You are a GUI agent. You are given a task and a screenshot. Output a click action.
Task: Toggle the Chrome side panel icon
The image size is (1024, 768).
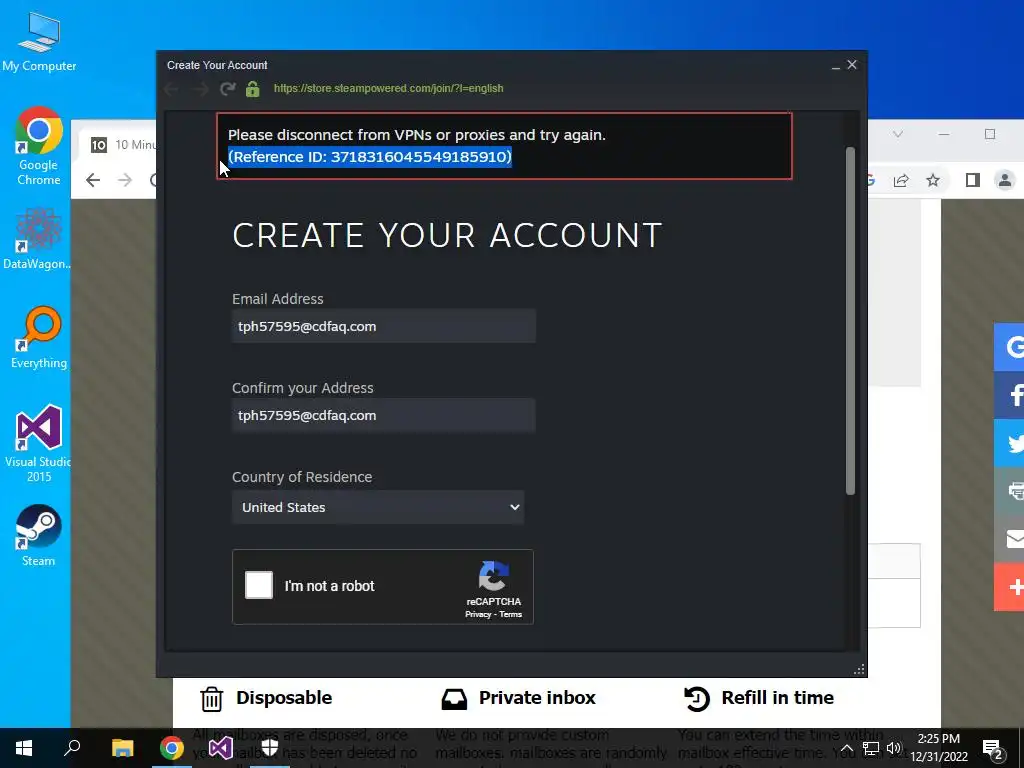coord(973,180)
